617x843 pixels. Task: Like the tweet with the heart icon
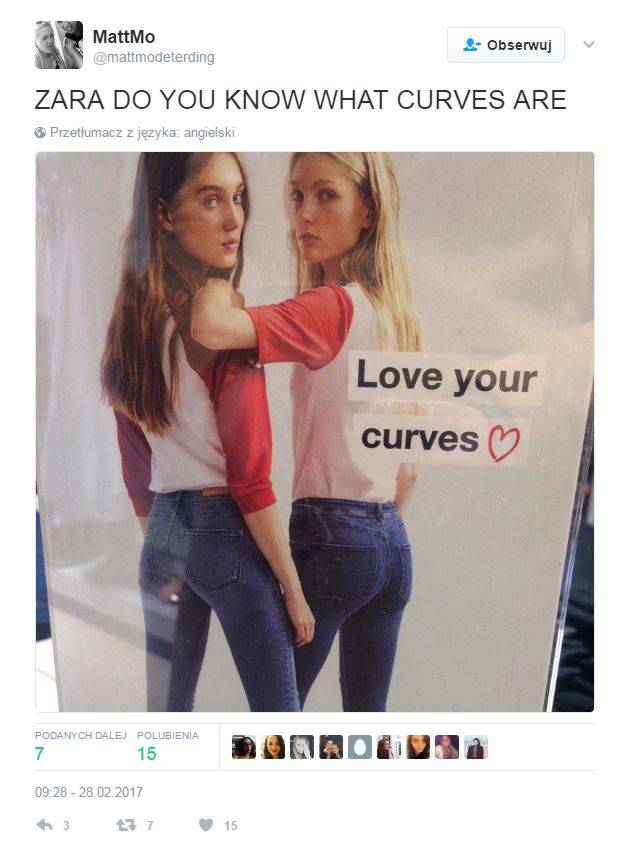pyautogui.click(x=206, y=824)
